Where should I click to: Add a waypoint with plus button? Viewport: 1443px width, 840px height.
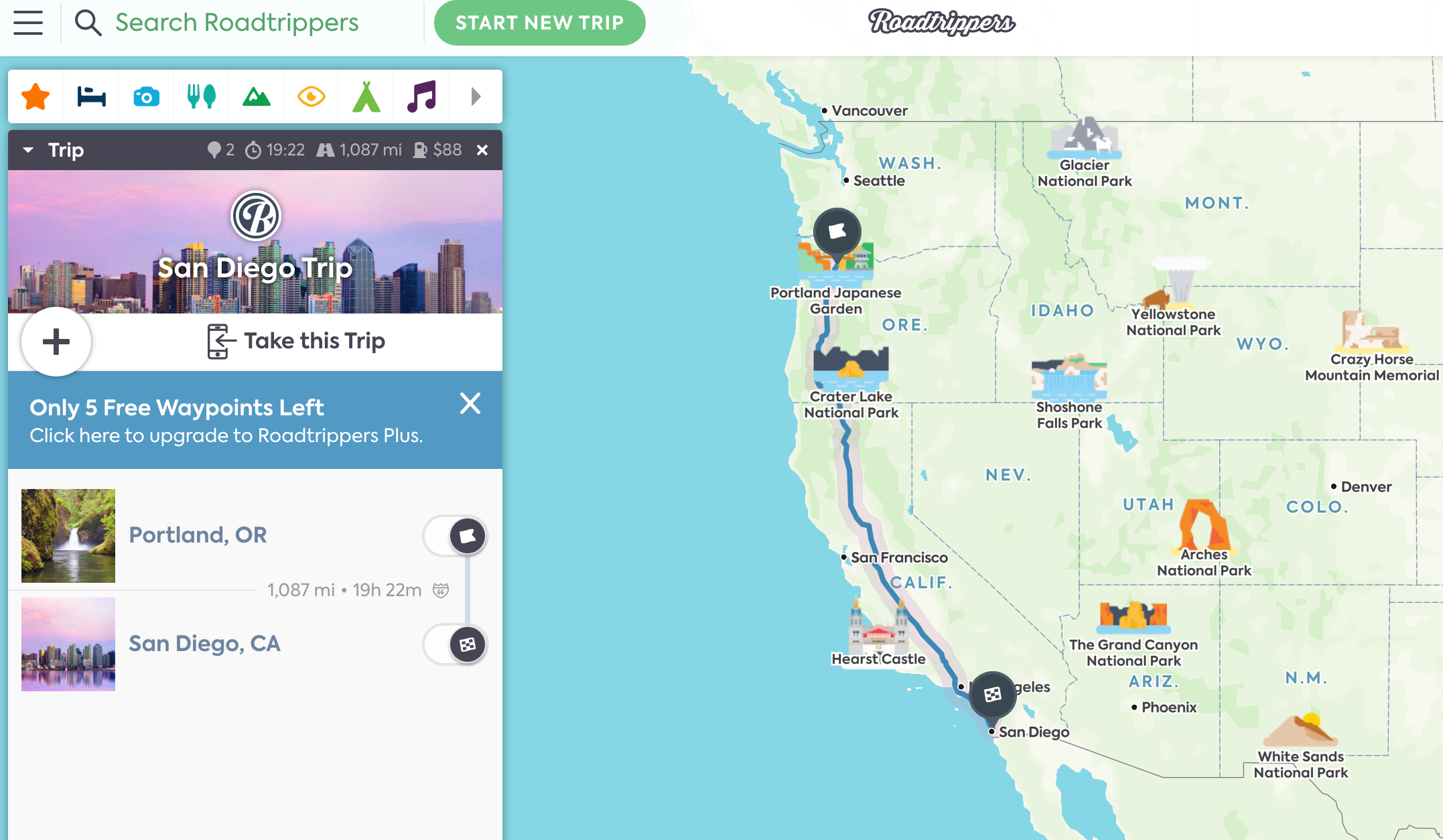click(56, 342)
